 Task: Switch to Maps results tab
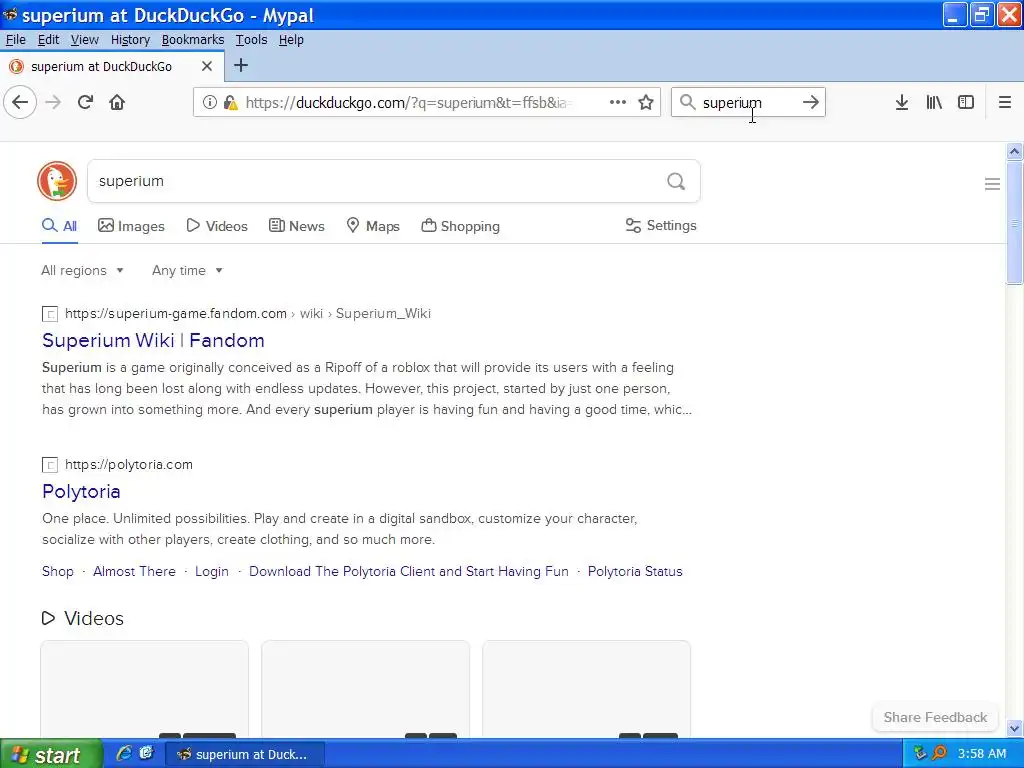click(373, 226)
